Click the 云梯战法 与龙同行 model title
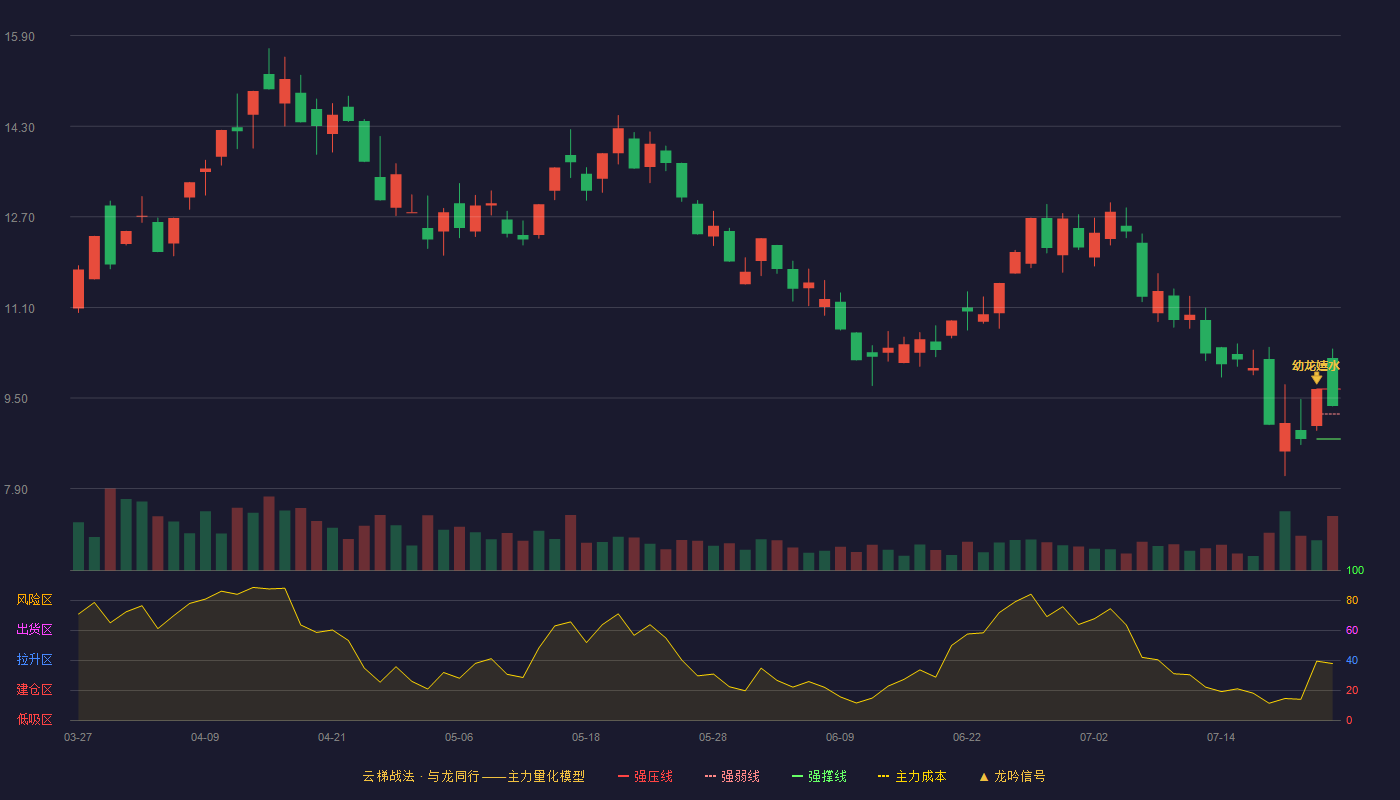1400x800 pixels. click(x=473, y=777)
